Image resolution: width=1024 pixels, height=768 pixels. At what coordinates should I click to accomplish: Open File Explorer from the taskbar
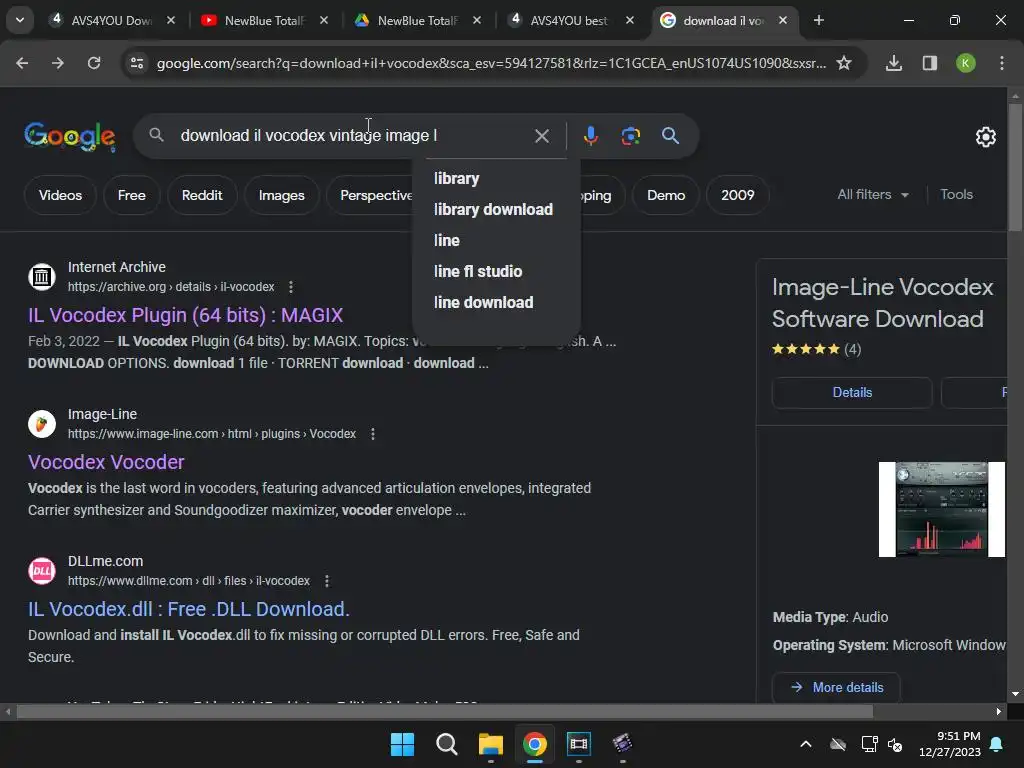(x=490, y=744)
